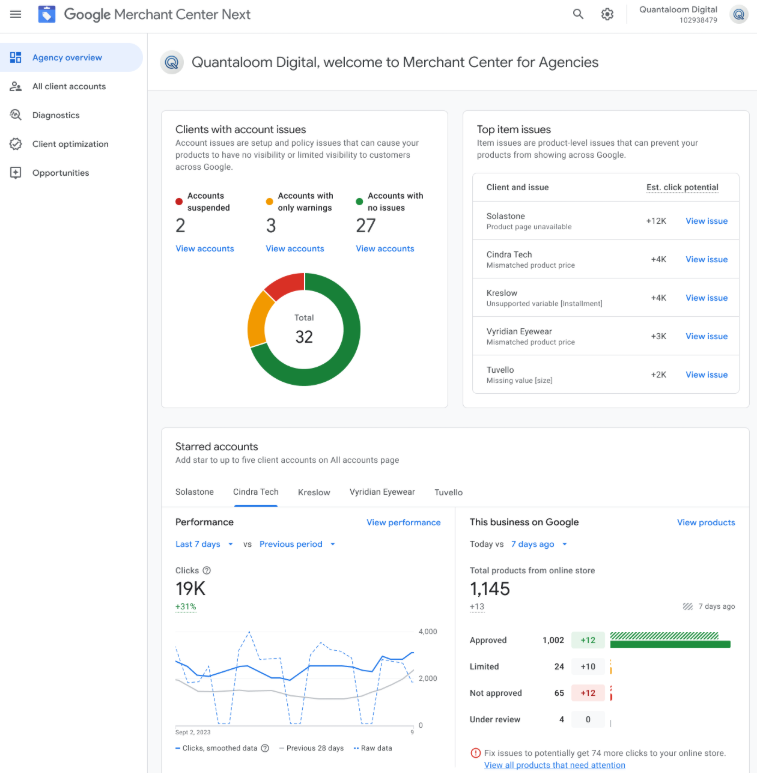Expand the Last 7 days dropdown
Image resolution: width=757 pixels, height=773 pixels.
204,544
